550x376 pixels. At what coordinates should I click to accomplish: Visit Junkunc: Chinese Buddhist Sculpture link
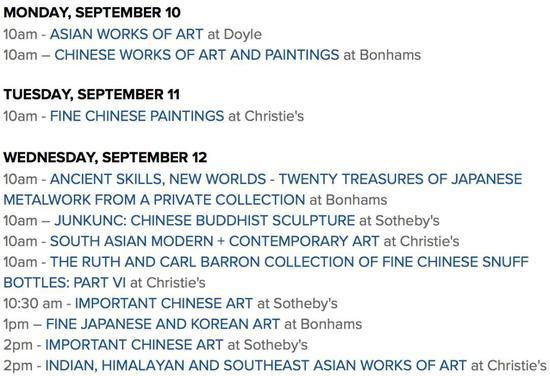click(x=204, y=221)
